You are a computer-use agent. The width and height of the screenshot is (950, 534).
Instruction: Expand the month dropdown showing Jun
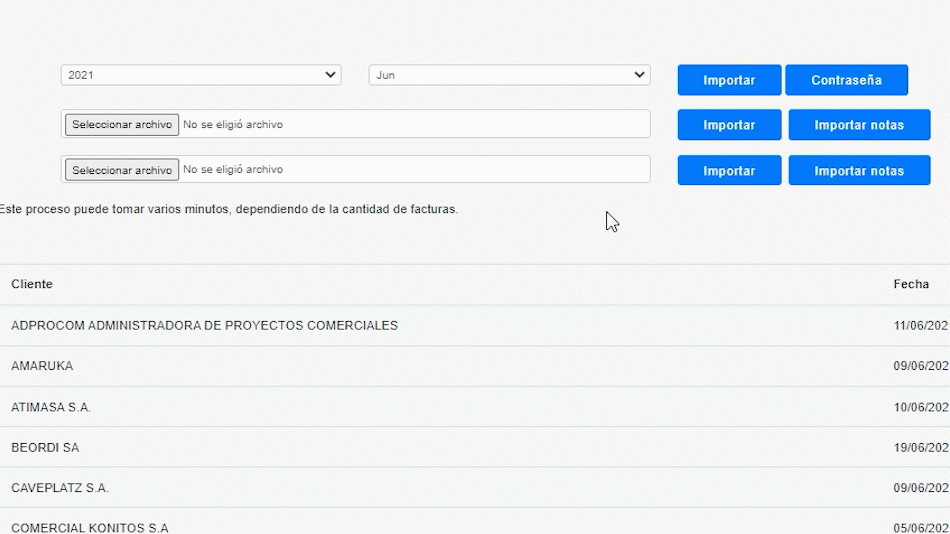tap(509, 75)
